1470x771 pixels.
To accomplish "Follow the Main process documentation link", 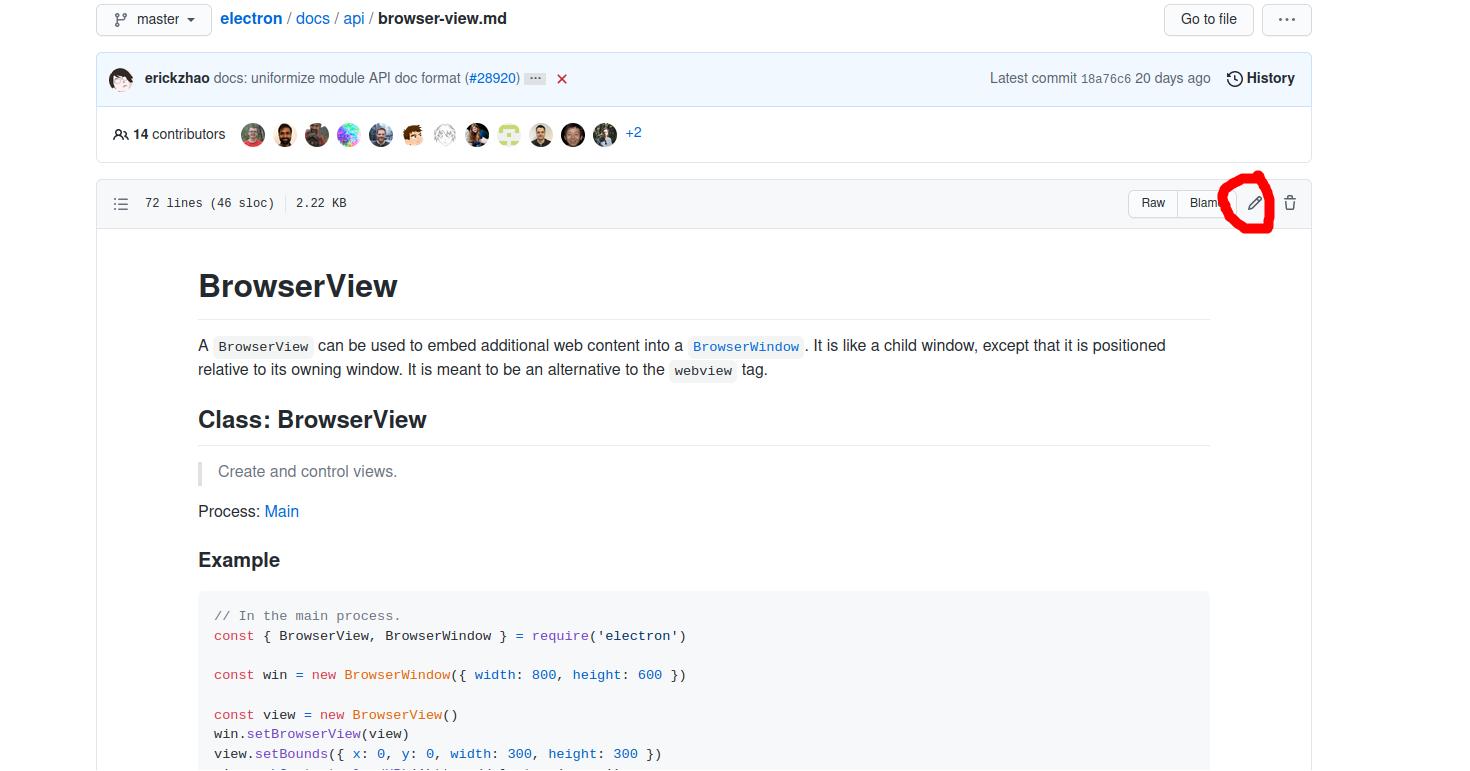I will (281, 511).
